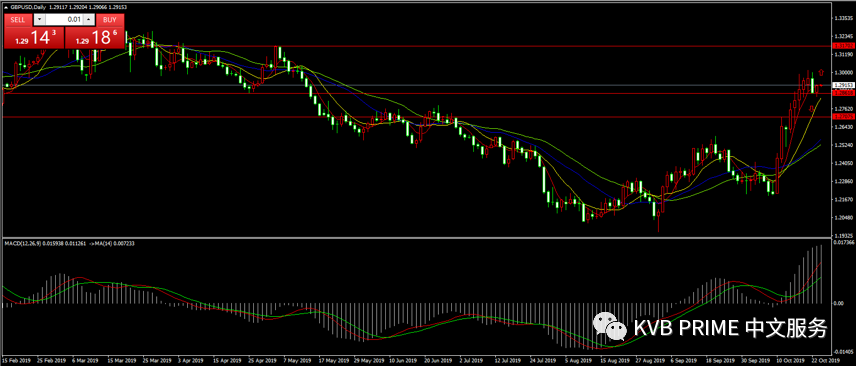Click the buy price 1.29 18 tile
The image size is (856, 366).
[x=95, y=38]
